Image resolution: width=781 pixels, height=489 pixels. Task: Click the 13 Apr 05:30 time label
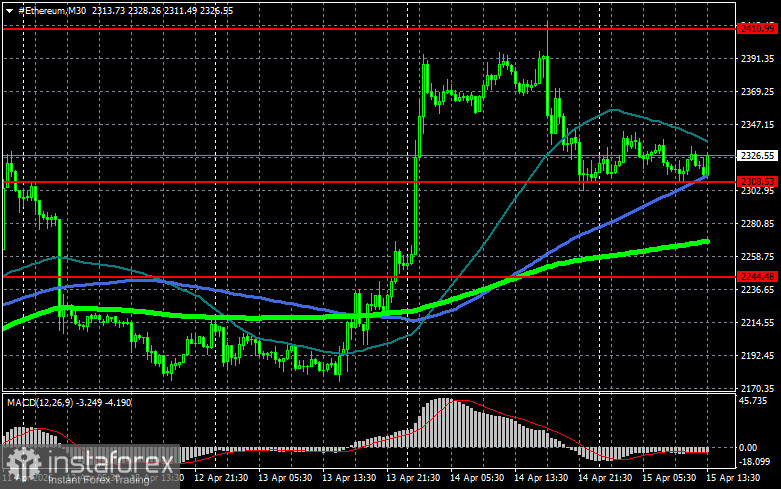tap(285, 478)
